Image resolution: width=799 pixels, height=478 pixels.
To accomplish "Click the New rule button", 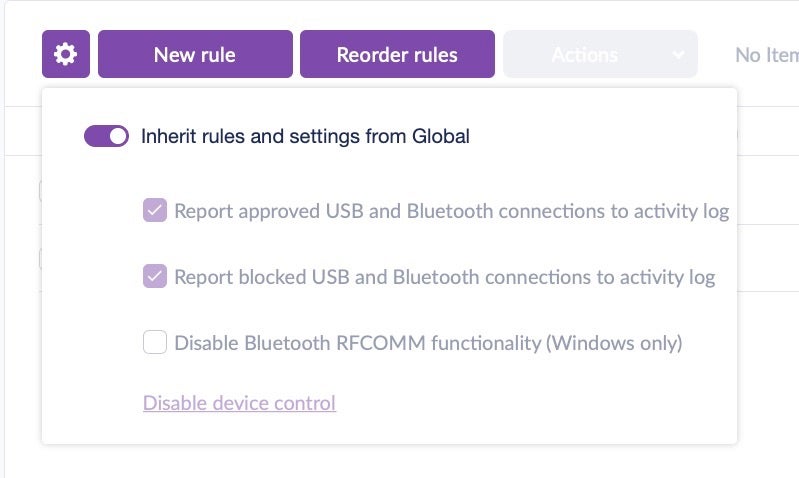I will tap(195, 54).
